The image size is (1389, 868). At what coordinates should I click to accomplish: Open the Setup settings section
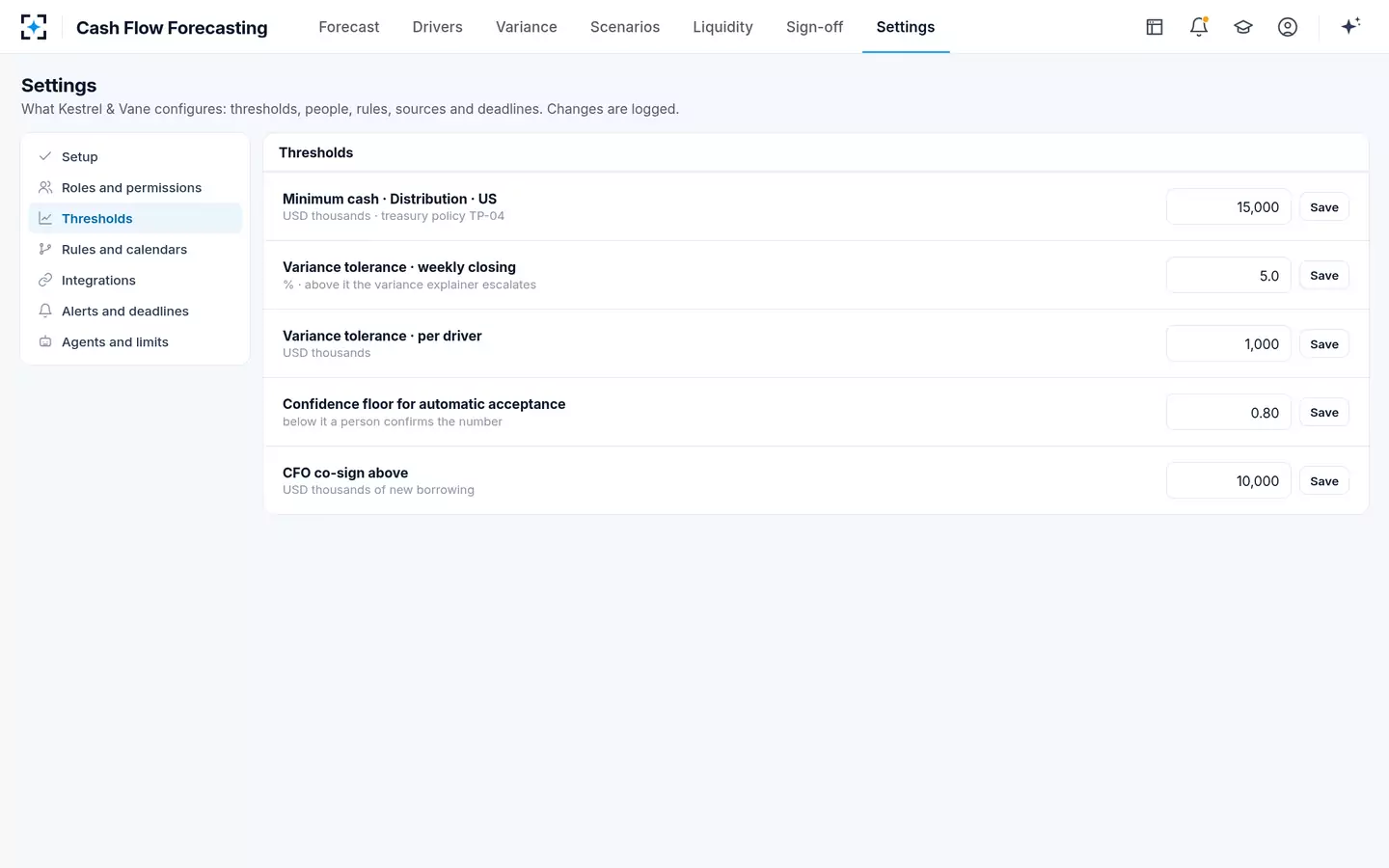(x=135, y=156)
